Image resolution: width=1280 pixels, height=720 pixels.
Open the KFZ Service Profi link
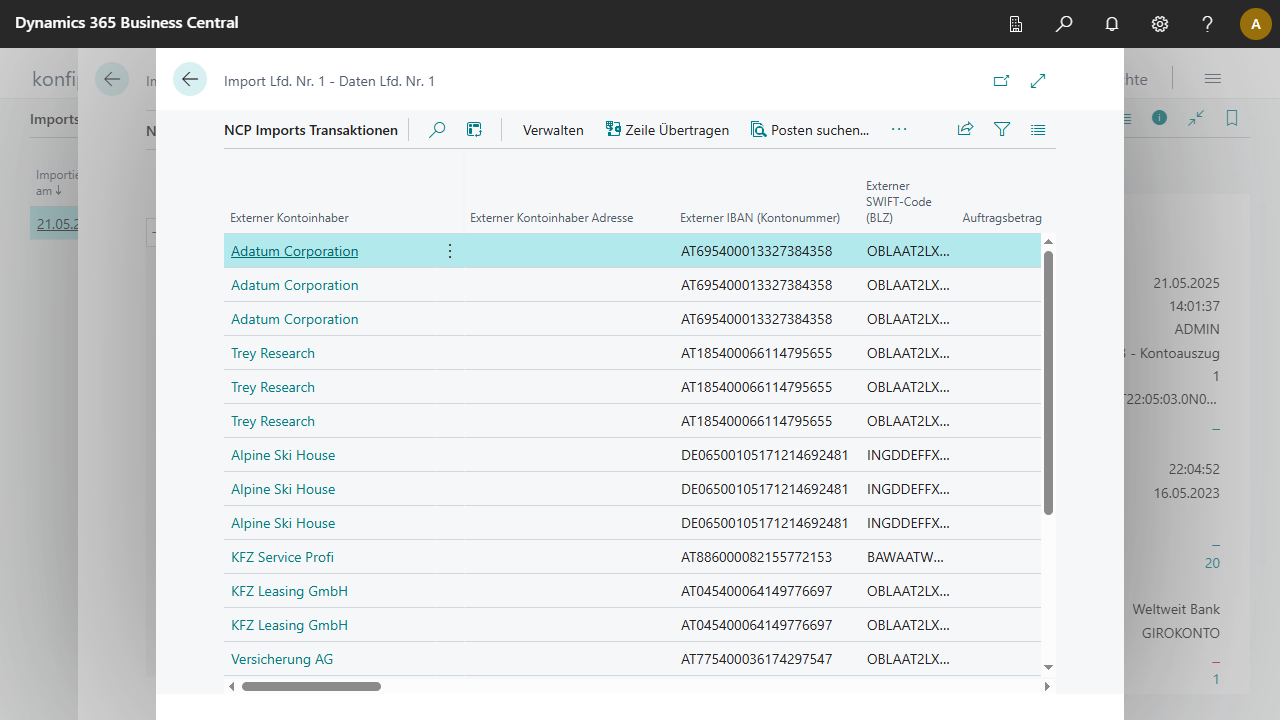[x=282, y=557]
